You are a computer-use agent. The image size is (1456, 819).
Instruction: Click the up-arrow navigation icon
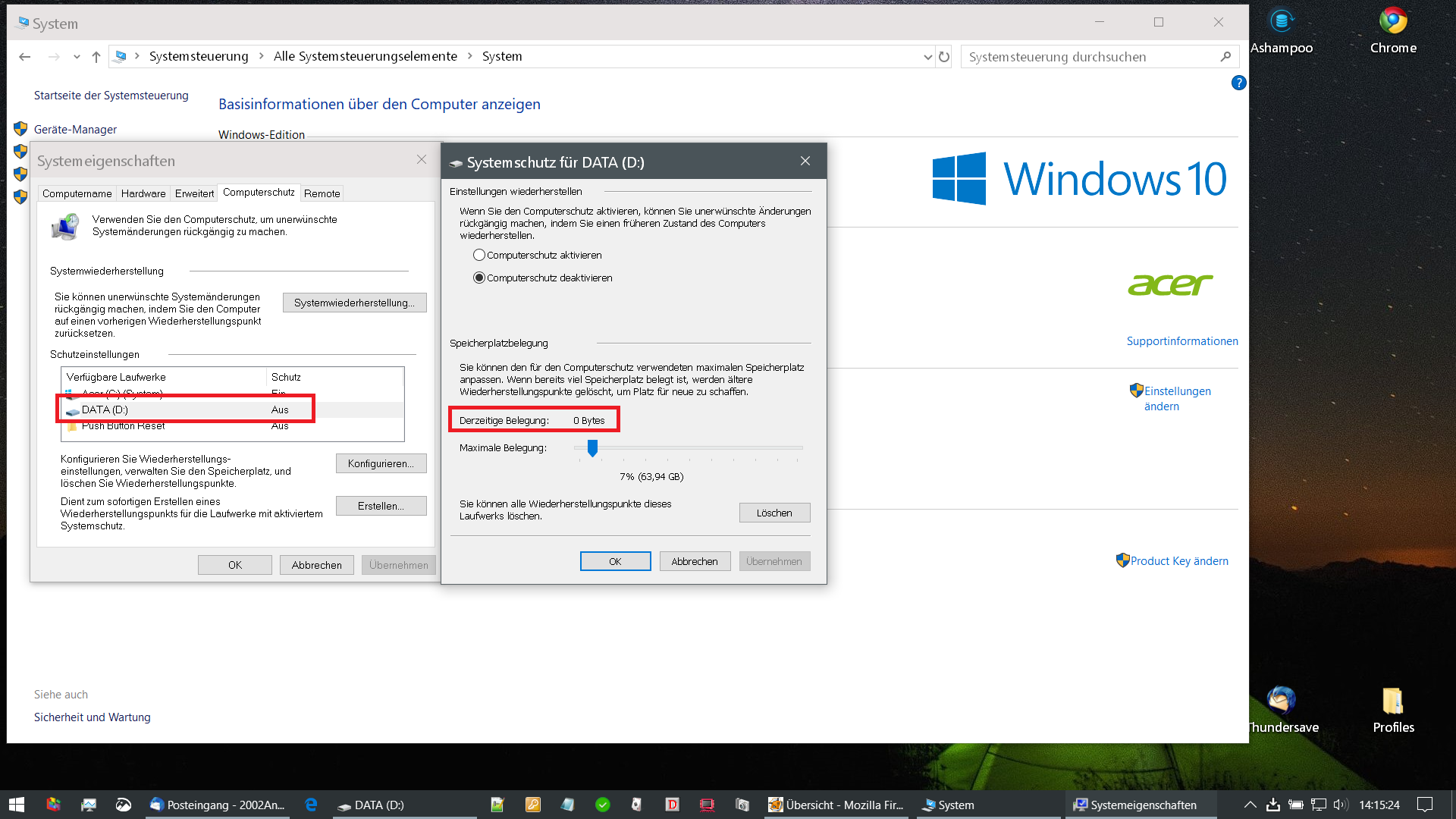[x=96, y=57]
